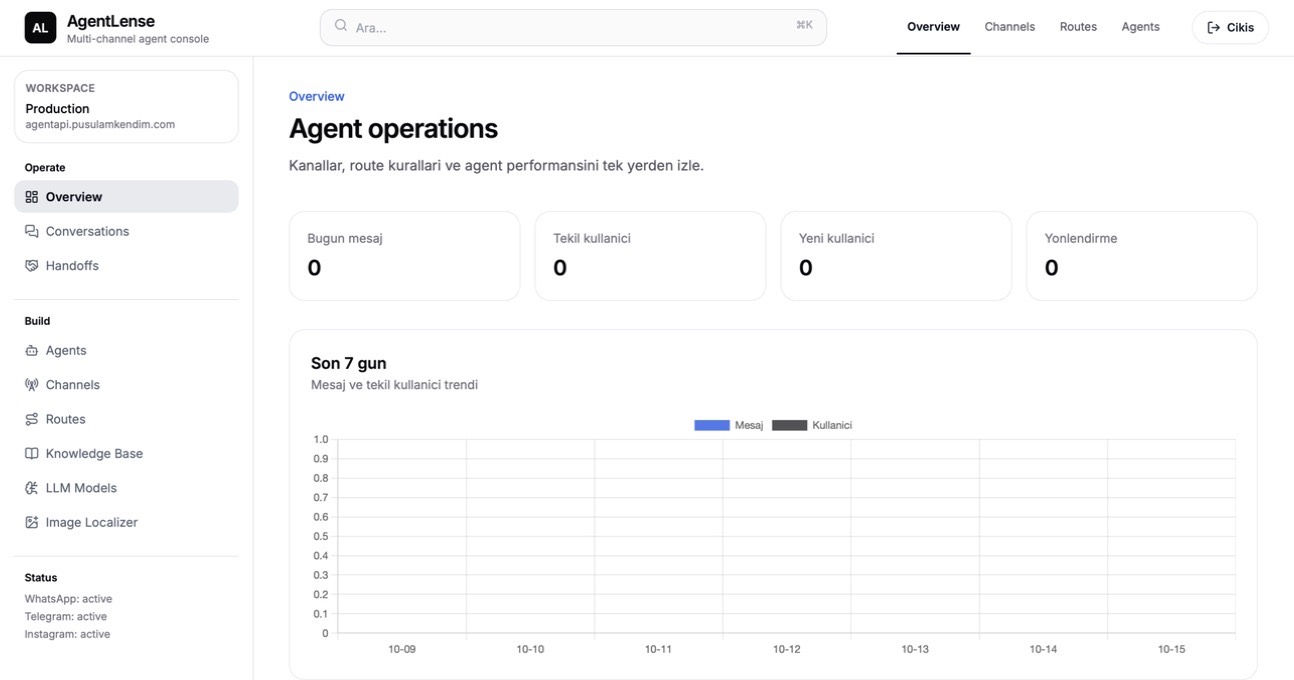Viewport: 1294px width, 680px height.
Task: Click the Overview grid icon in sidebar
Action: click(x=32, y=197)
